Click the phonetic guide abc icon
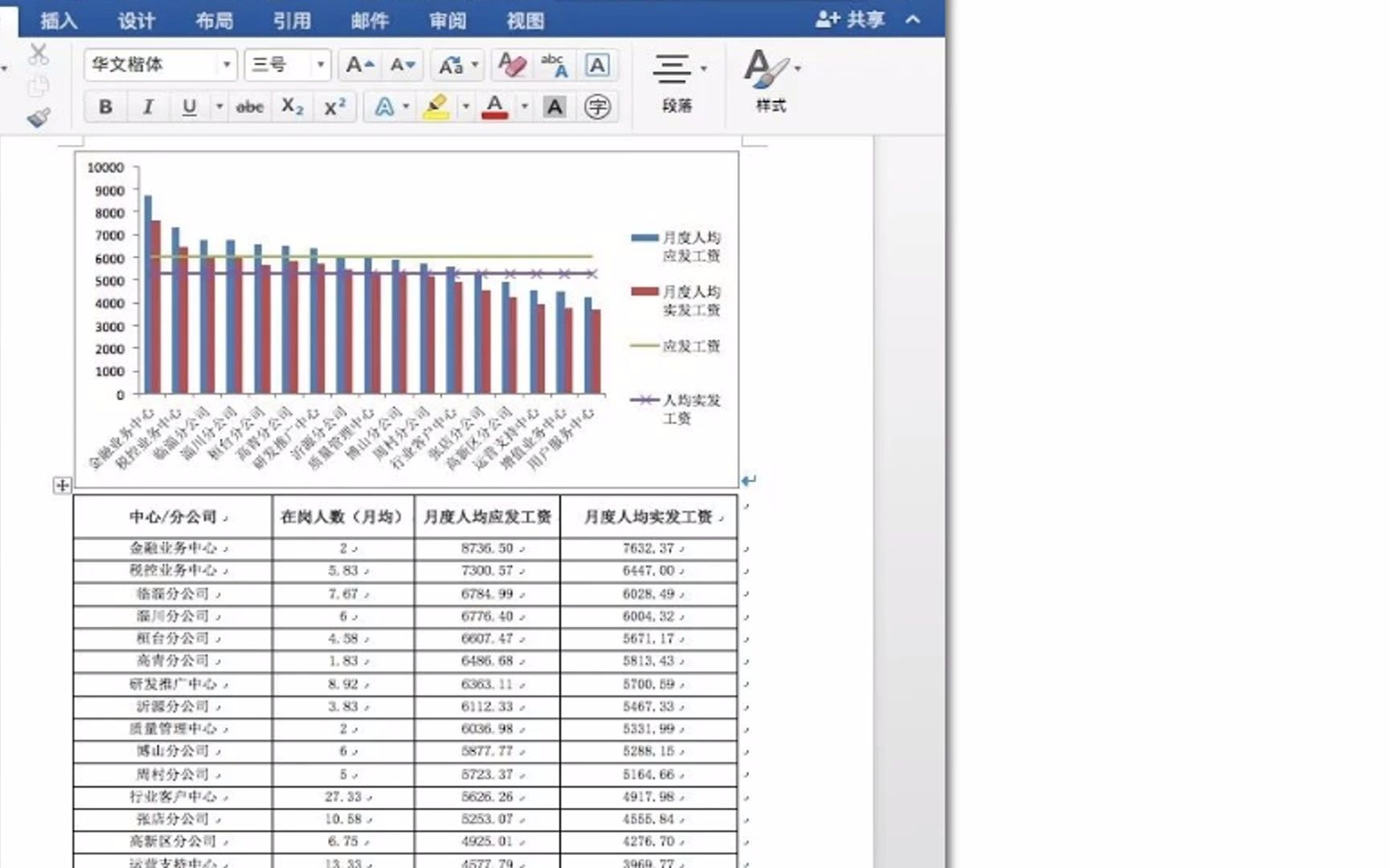The height and width of the screenshot is (868, 1389). point(554,65)
